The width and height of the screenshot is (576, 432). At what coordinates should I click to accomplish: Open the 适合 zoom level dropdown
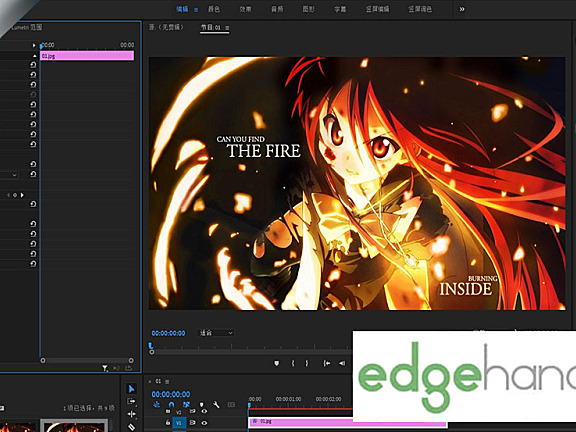[x=216, y=333]
